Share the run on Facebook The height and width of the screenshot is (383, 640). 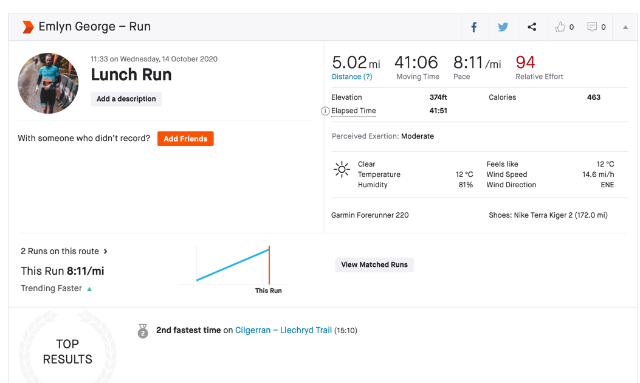tap(474, 27)
